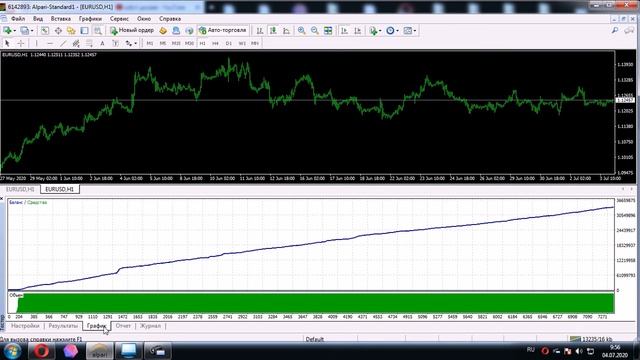This screenshot has height=360, width=640.
Task: Click the globe icon beside Авто-торговля
Action: click(x=189, y=31)
